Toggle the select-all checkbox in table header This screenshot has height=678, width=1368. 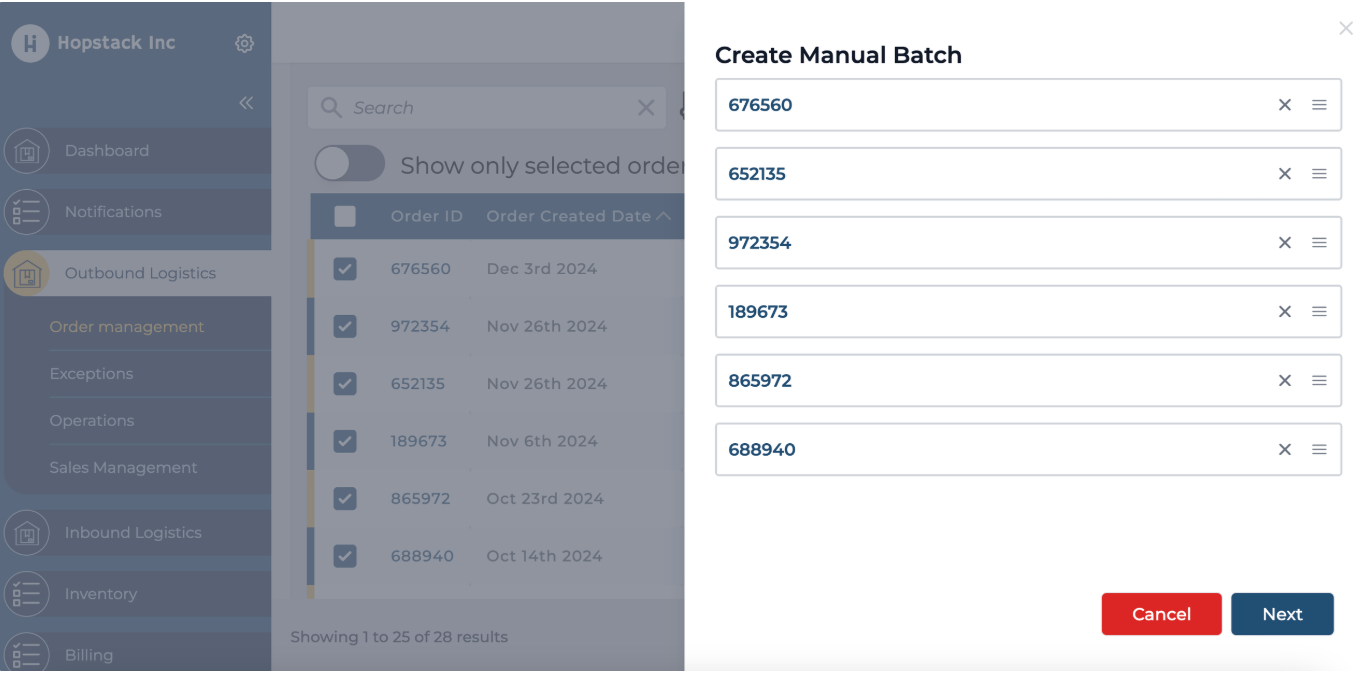[345, 216]
